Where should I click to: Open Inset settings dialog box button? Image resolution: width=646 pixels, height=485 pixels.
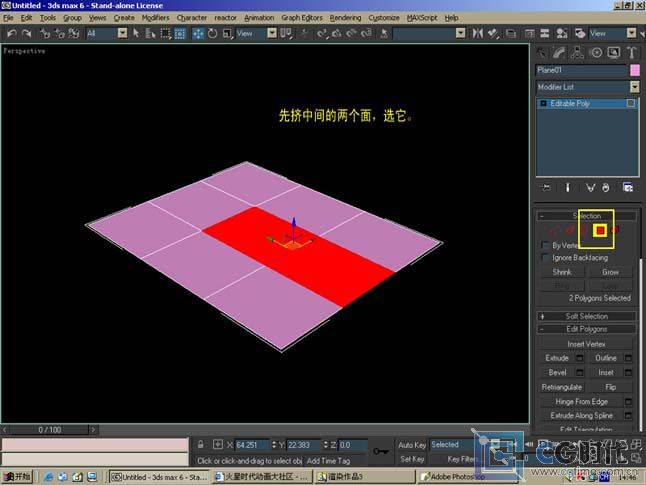point(628,373)
